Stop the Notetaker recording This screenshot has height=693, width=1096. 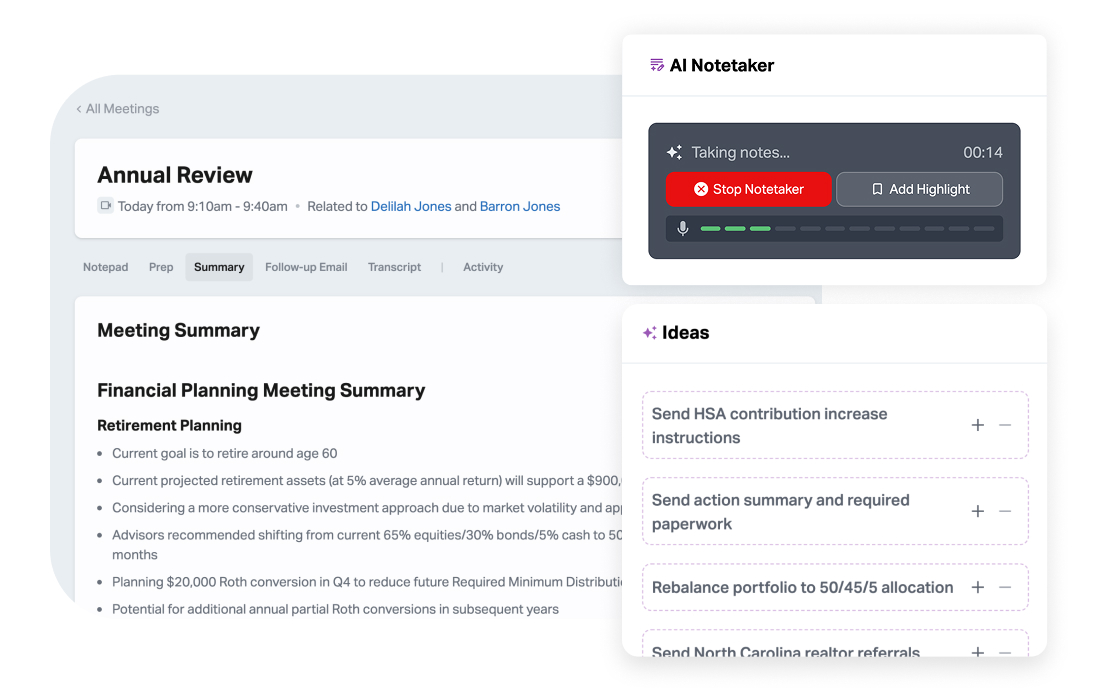[x=749, y=189]
